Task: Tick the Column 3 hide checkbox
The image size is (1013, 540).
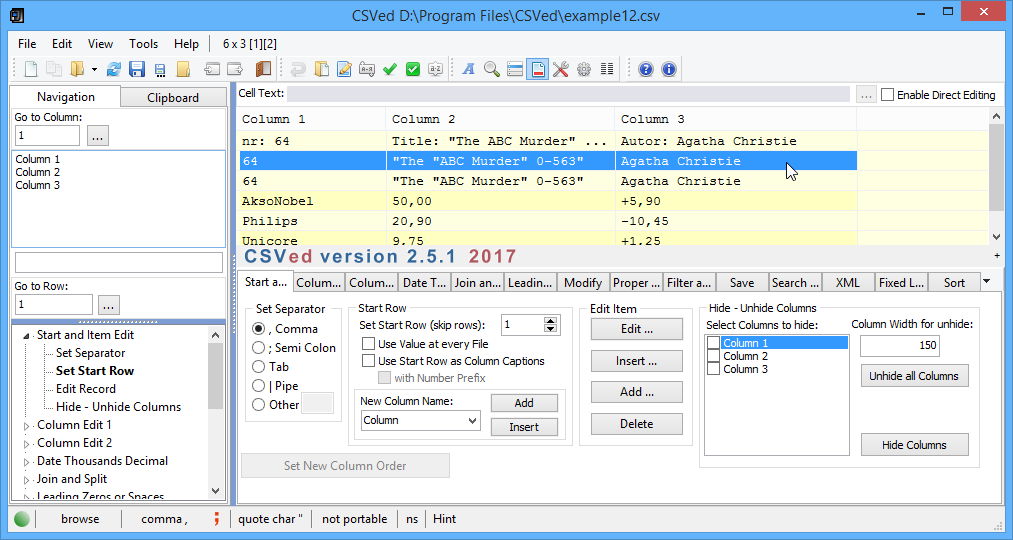Action: pos(714,369)
